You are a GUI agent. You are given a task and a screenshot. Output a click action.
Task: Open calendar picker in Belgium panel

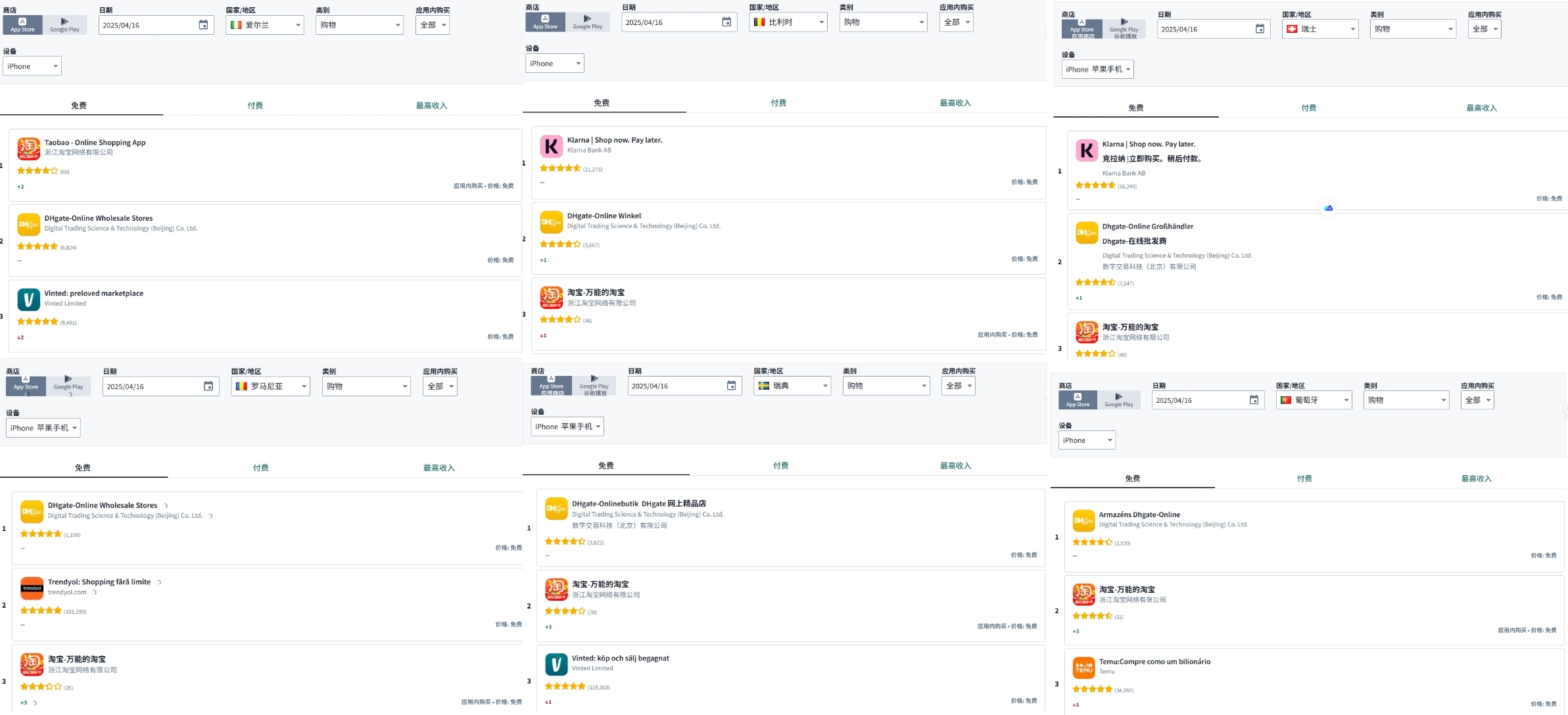point(726,22)
